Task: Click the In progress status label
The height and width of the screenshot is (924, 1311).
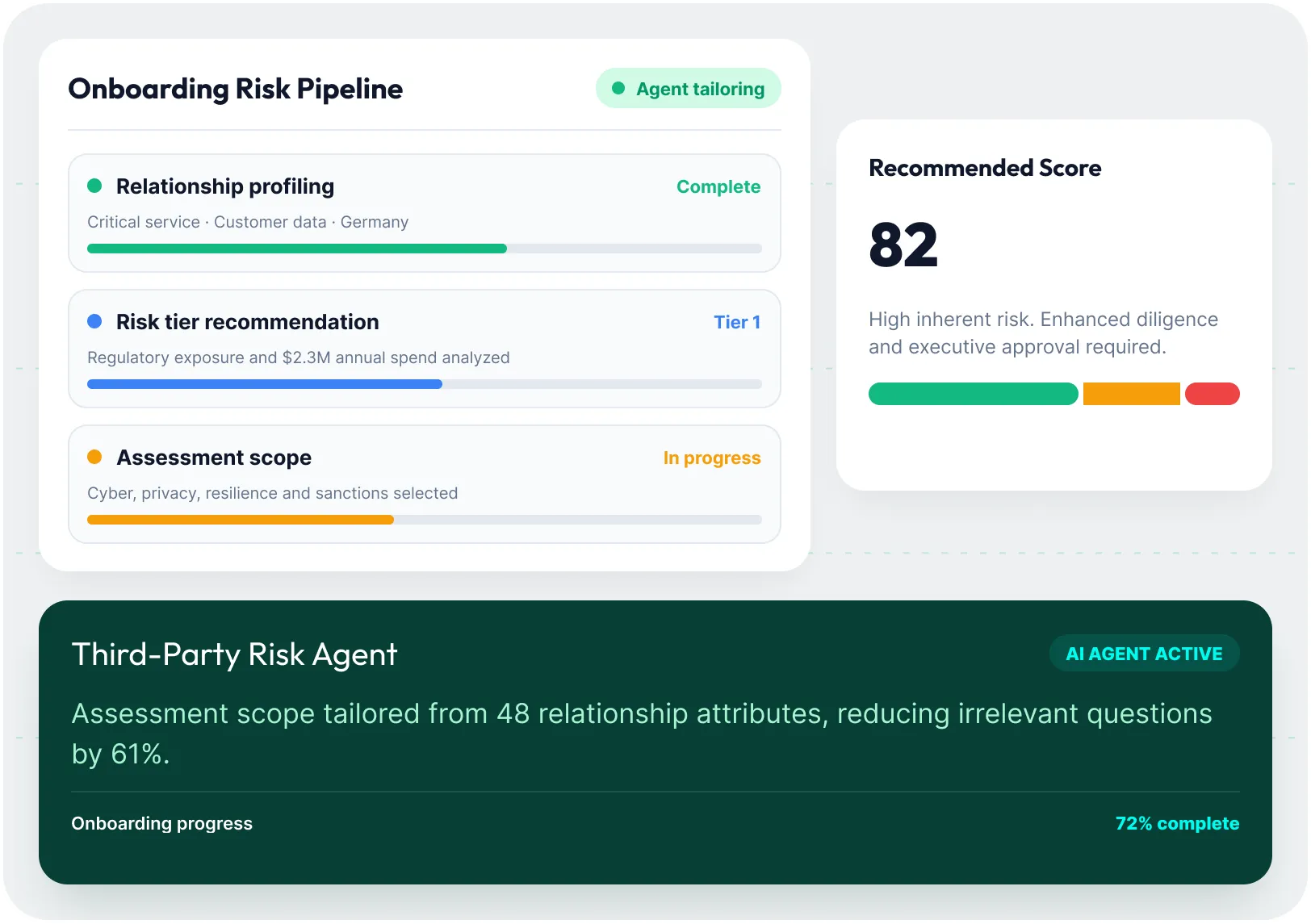Action: 712,458
